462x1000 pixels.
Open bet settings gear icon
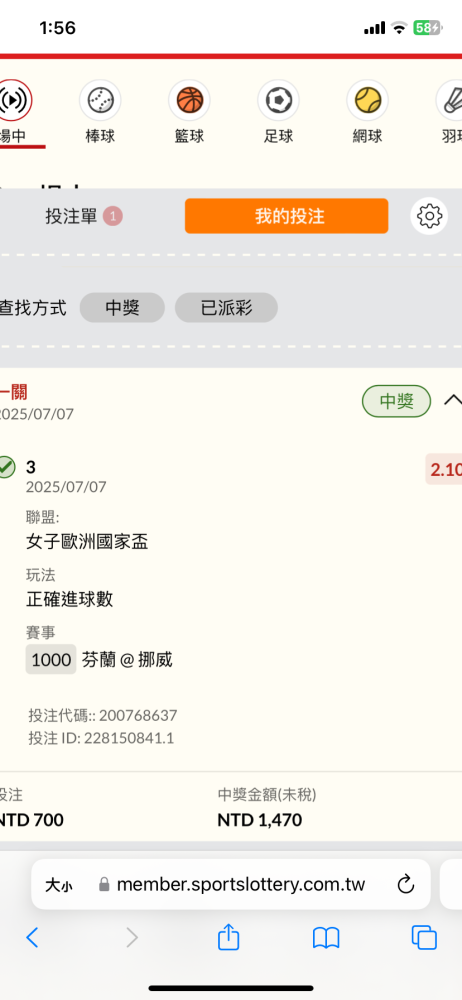point(429,216)
